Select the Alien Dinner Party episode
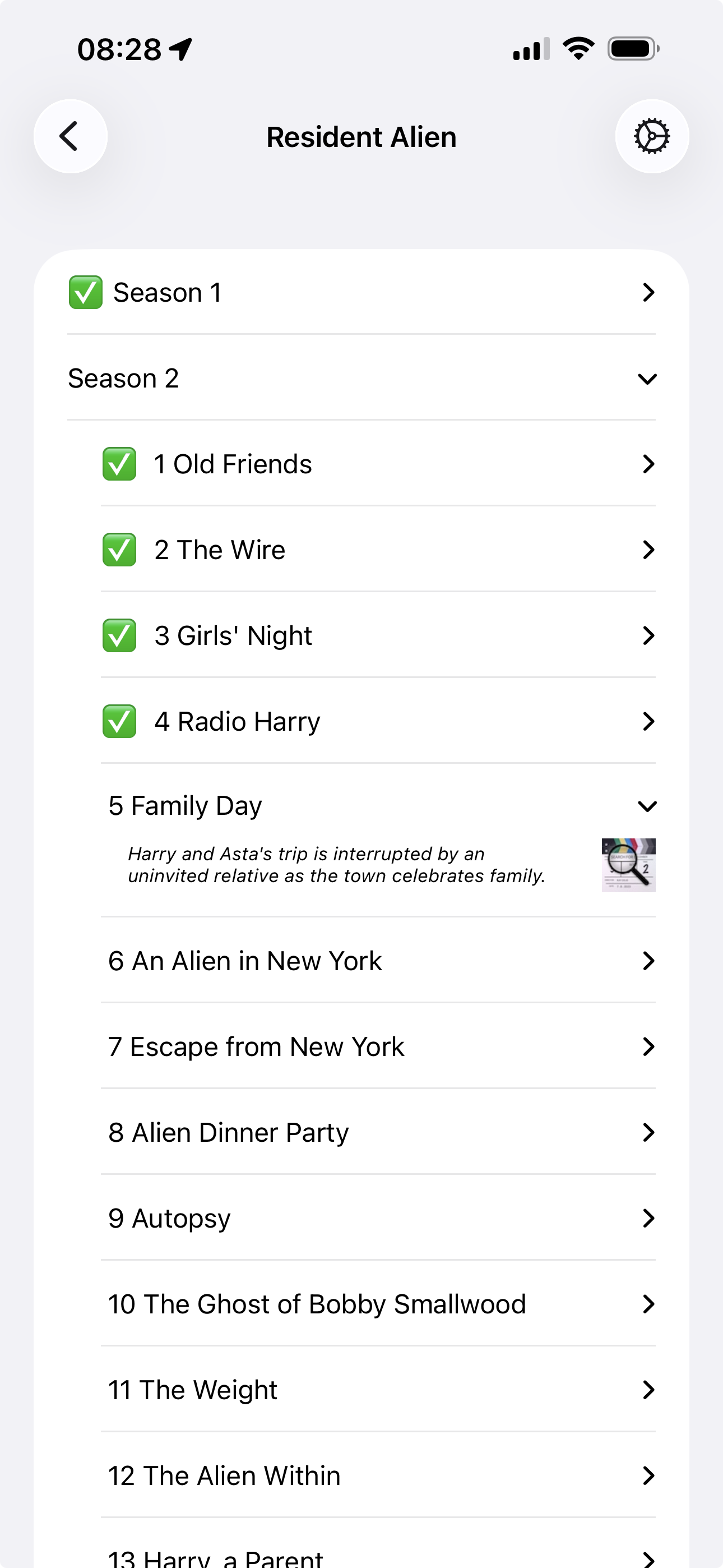 pyautogui.click(x=228, y=1133)
